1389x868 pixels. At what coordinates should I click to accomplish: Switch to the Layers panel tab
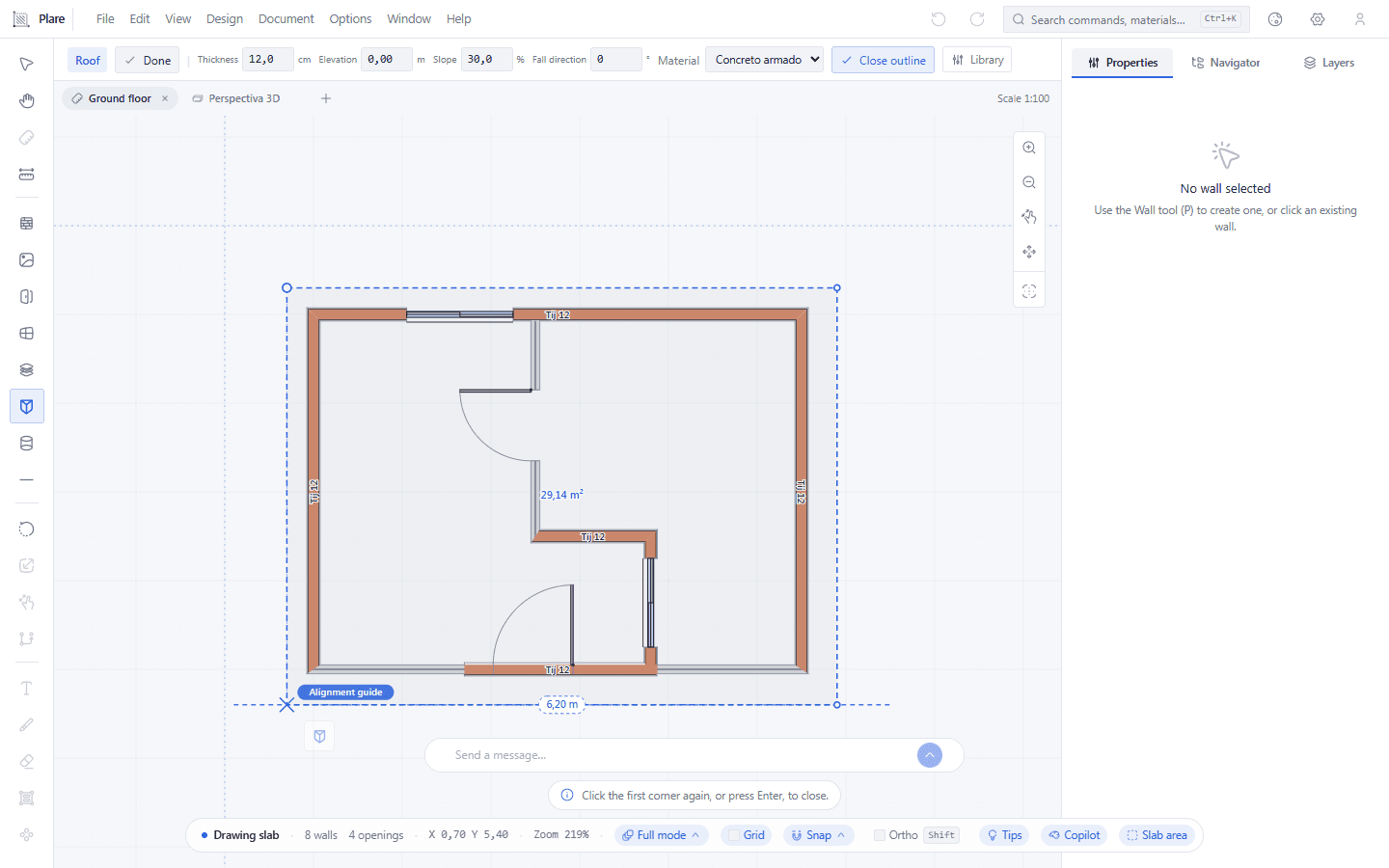pyautogui.click(x=1328, y=63)
